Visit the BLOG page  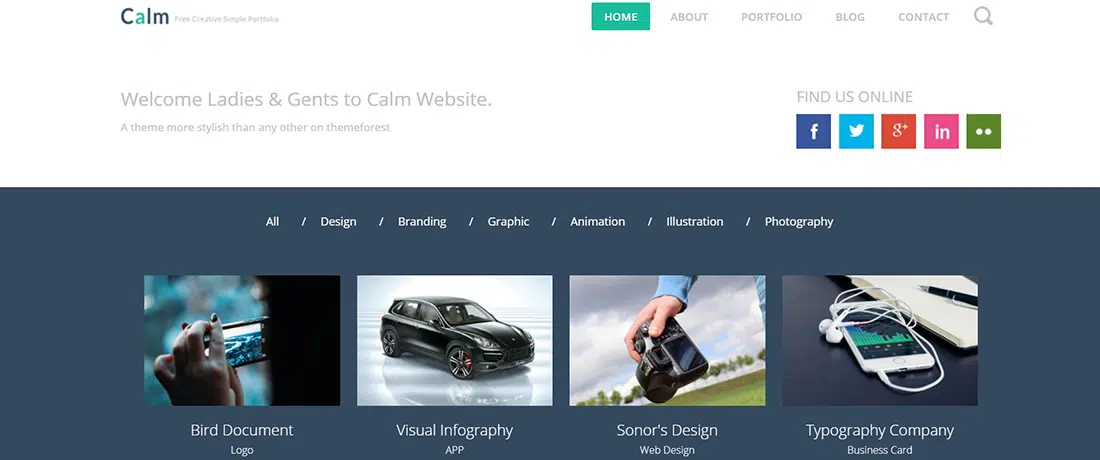[850, 17]
